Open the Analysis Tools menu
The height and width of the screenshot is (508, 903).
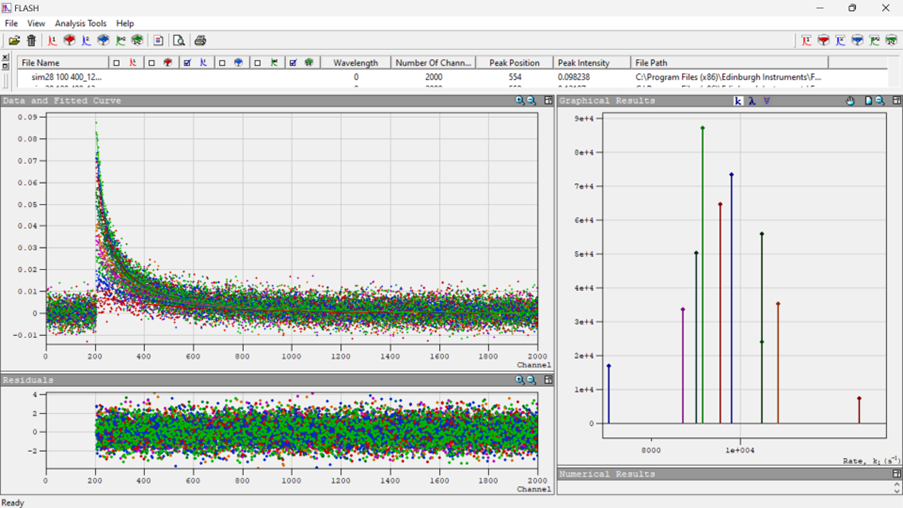pos(81,24)
